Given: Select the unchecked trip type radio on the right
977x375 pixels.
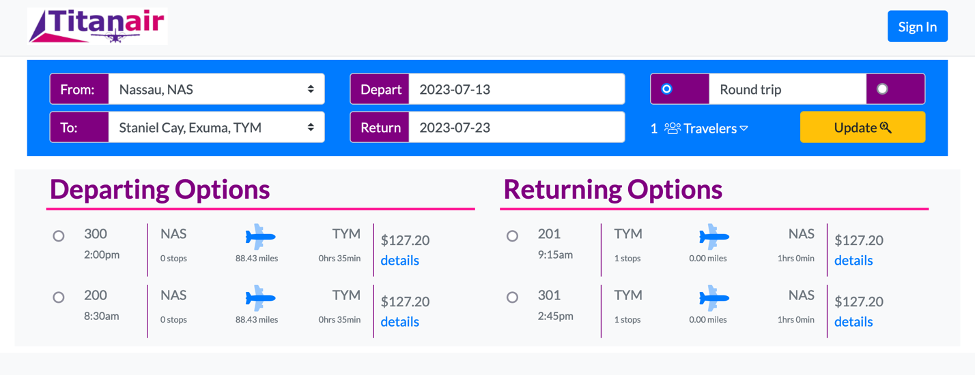Looking at the screenshot, I should tap(882, 89).
